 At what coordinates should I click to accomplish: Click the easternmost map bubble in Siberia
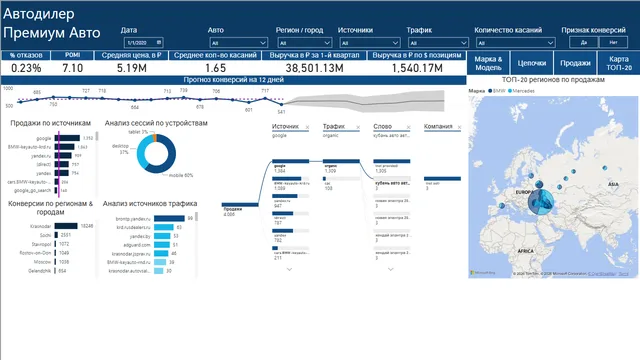point(604,168)
